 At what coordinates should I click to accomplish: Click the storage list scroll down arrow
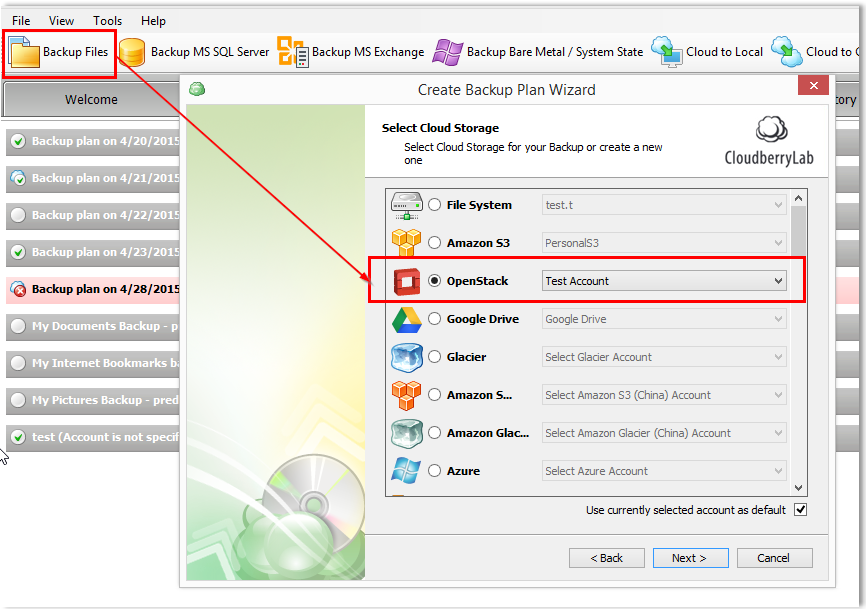pyautogui.click(x=799, y=488)
